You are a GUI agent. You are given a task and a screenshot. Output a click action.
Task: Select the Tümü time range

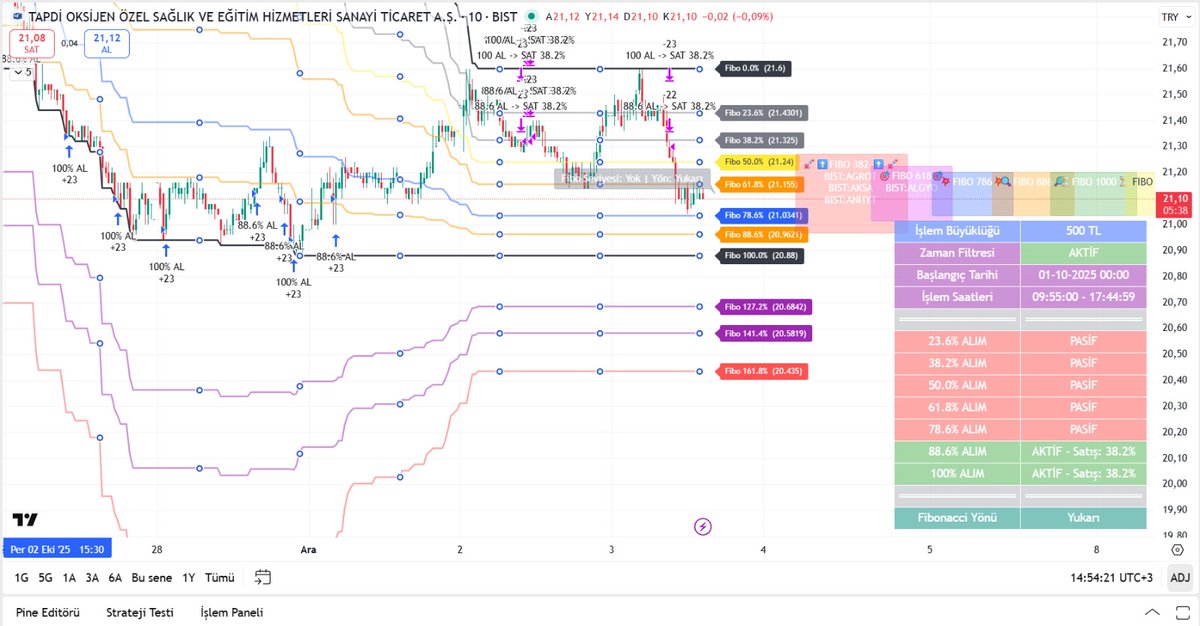219,578
